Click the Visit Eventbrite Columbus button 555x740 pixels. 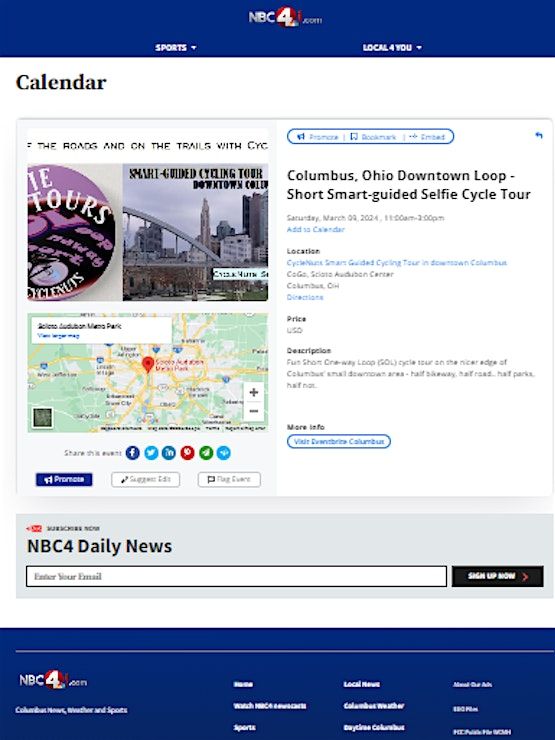[x=339, y=441]
